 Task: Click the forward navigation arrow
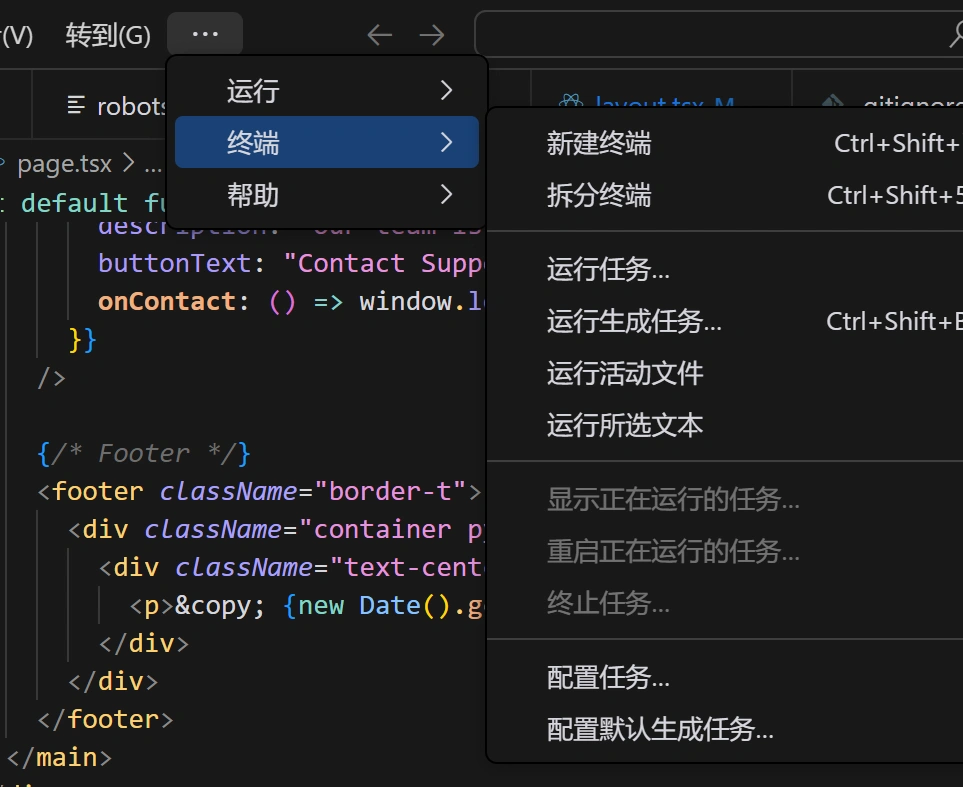pos(432,33)
